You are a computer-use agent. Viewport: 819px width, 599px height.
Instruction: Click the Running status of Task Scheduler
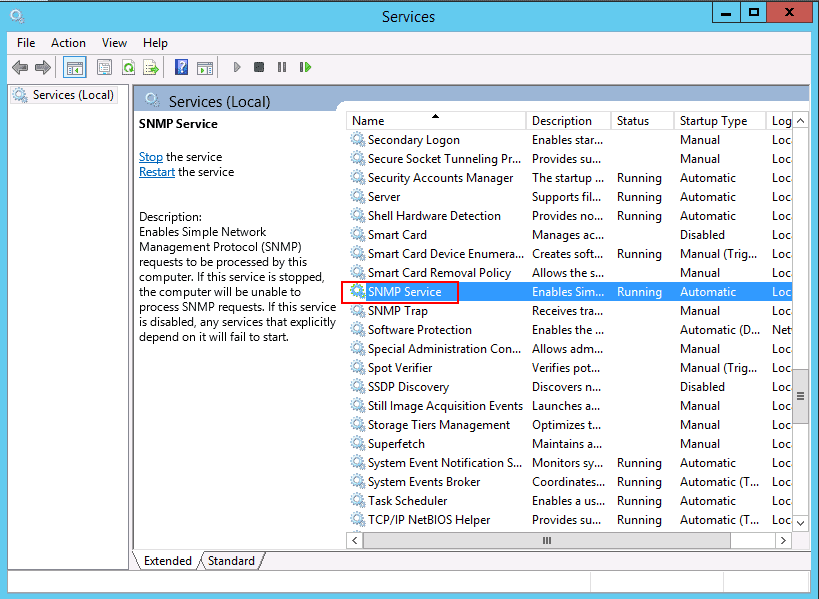(639, 501)
